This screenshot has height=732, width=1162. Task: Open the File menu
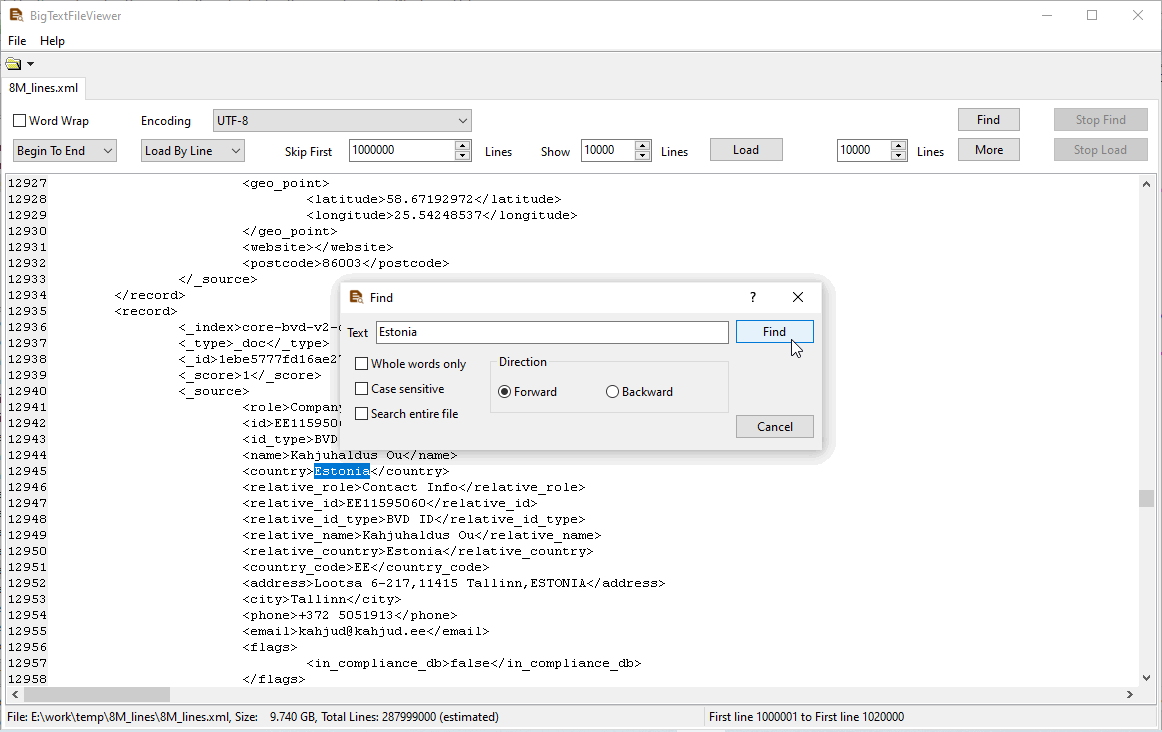(17, 41)
